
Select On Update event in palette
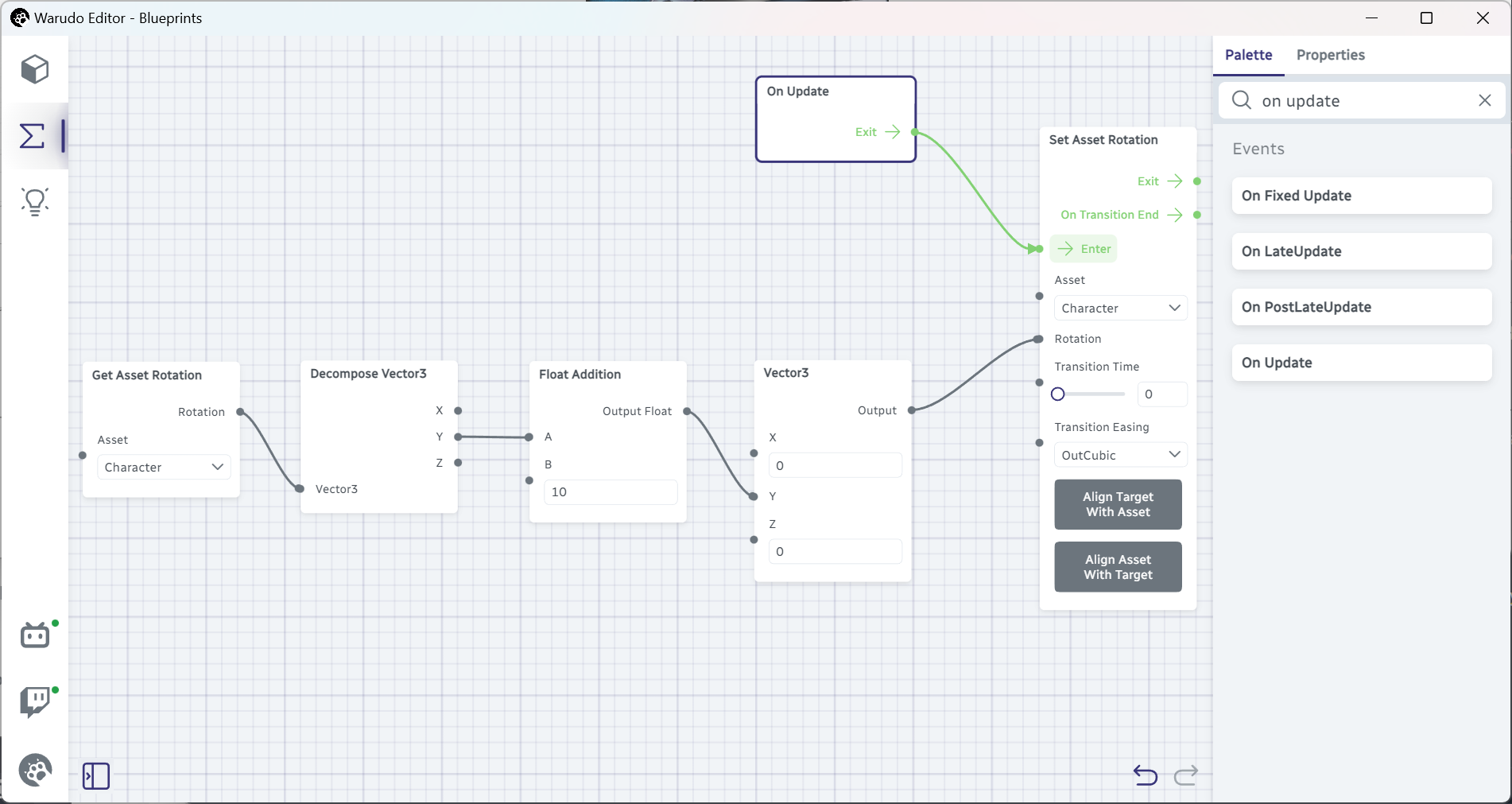pyautogui.click(x=1362, y=363)
